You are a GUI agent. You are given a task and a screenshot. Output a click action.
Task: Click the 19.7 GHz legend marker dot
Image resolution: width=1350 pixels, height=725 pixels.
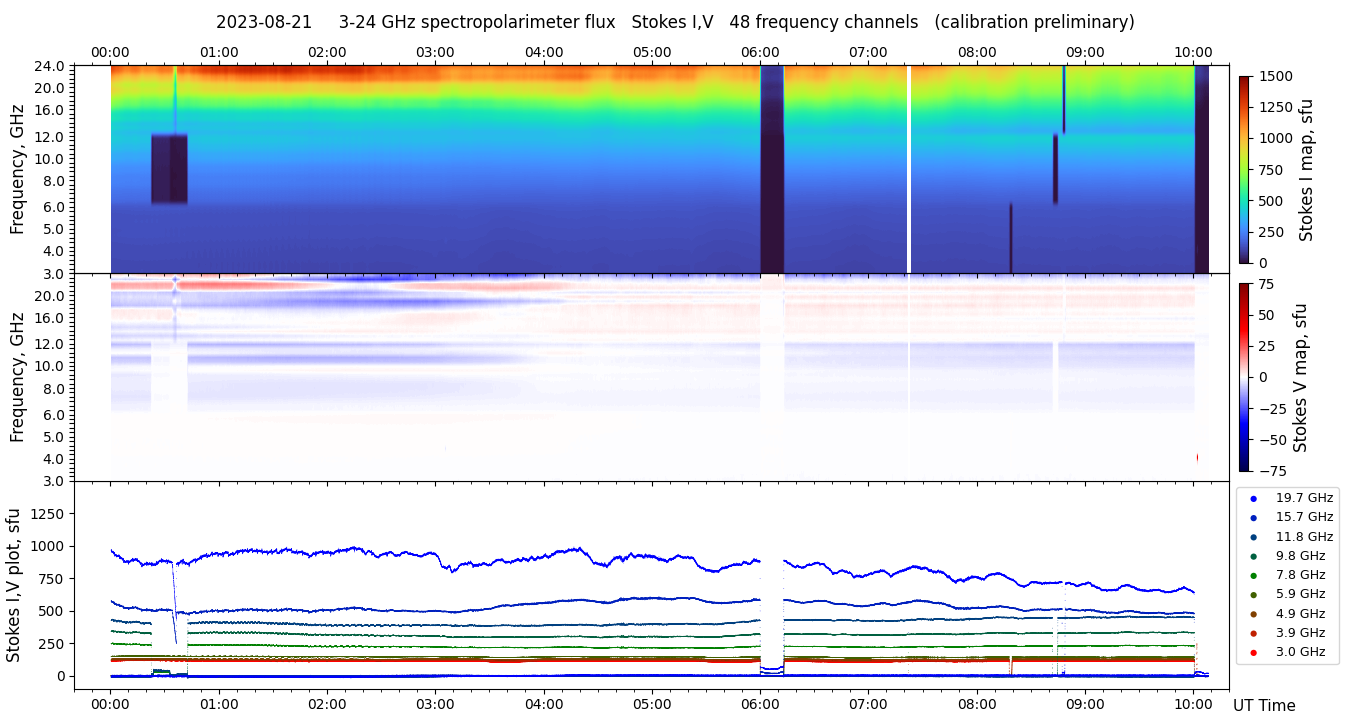(1253, 498)
